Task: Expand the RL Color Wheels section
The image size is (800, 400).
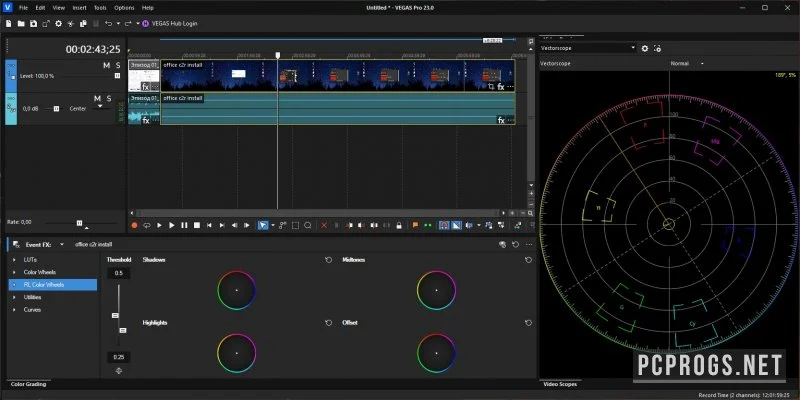Action: point(14,285)
